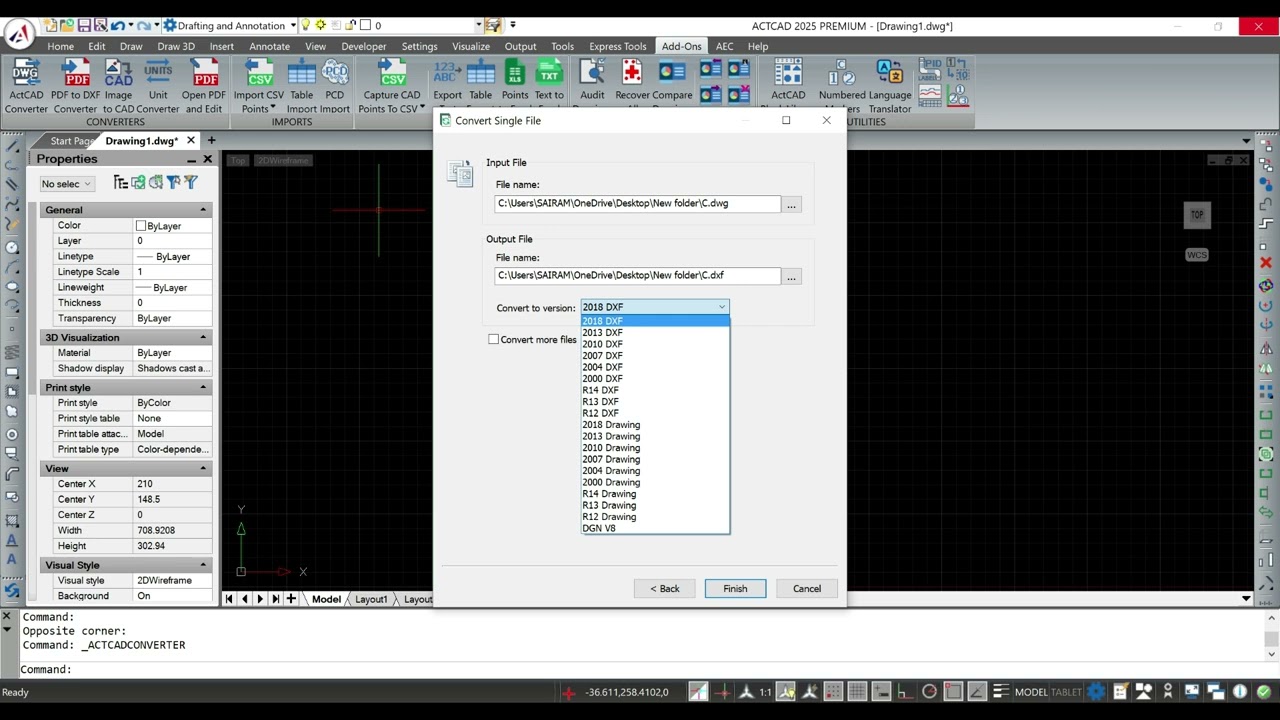Browse for the input file
The width and height of the screenshot is (1280, 720).
pos(791,205)
